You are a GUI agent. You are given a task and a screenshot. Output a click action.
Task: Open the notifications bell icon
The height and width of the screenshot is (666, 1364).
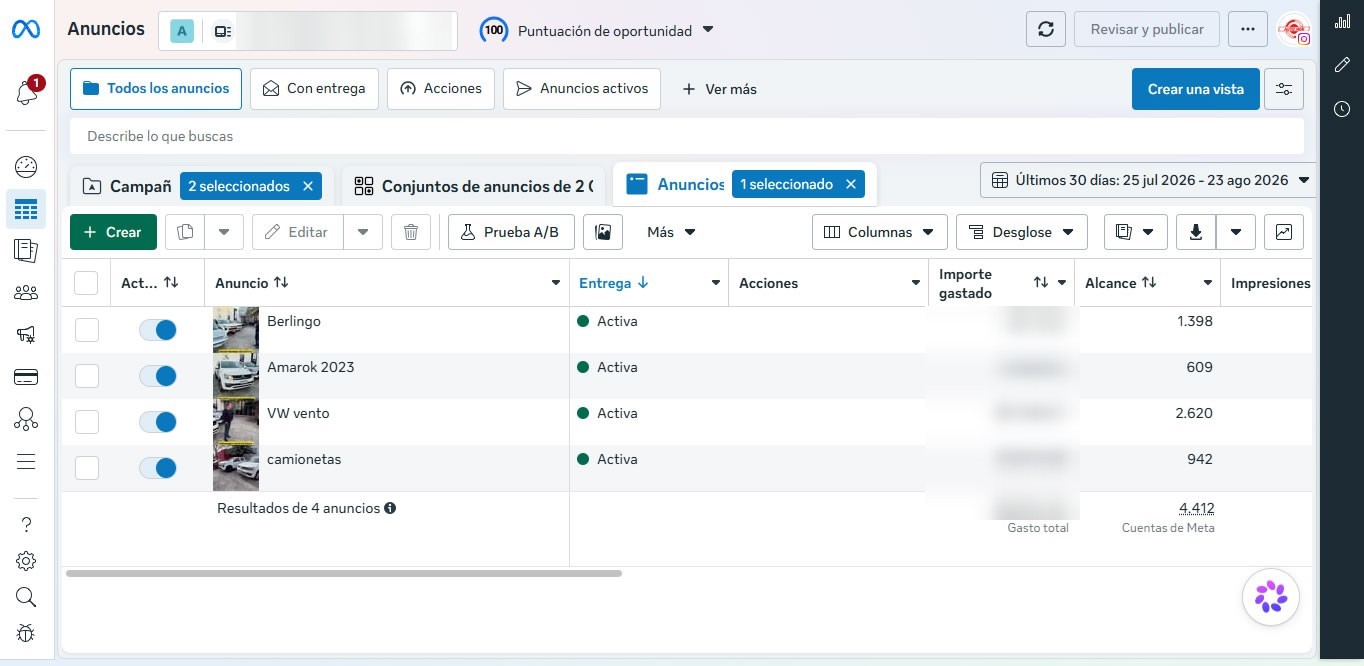pyautogui.click(x=27, y=93)
